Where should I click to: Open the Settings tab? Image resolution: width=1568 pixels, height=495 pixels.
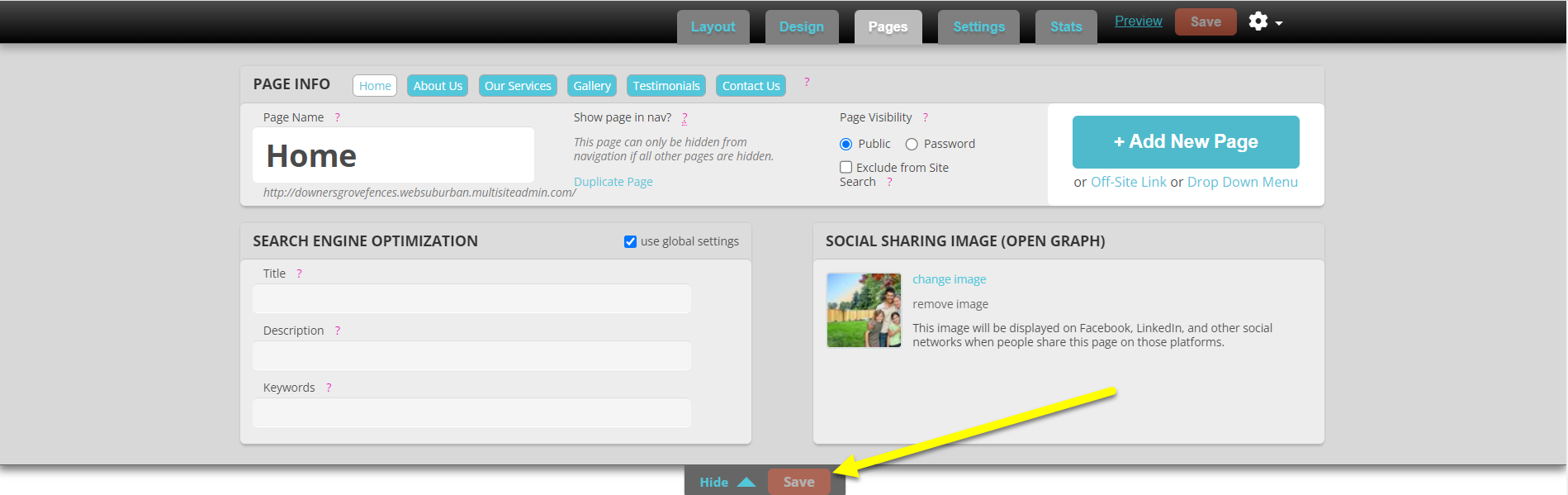(978, 26)
